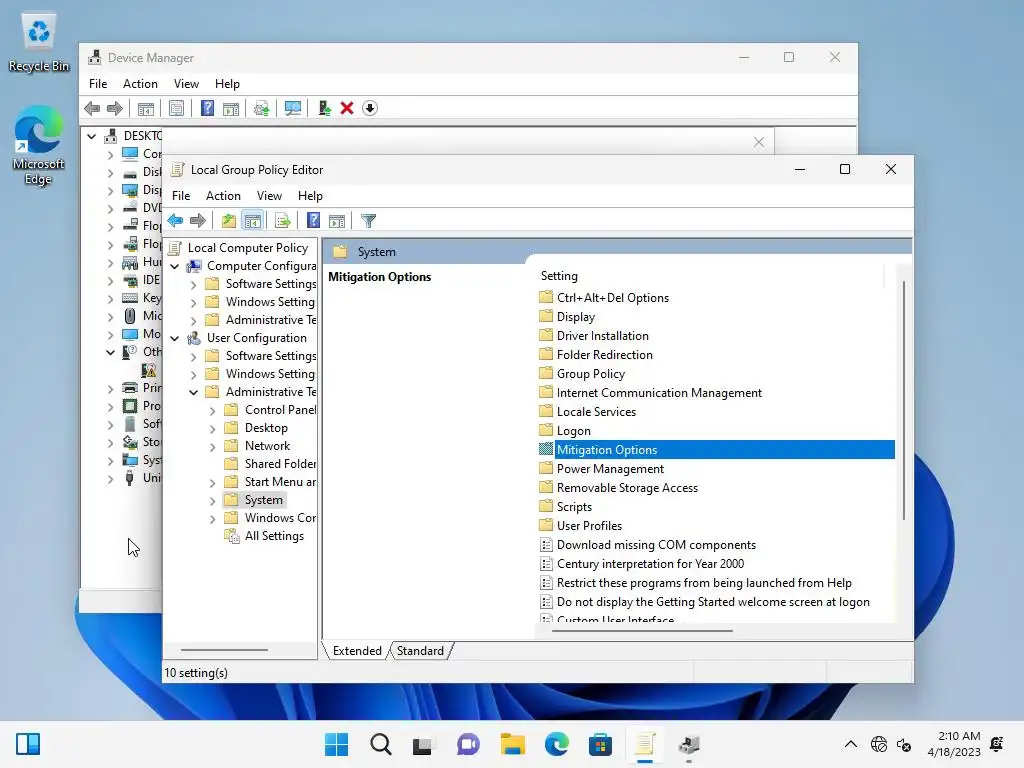Expand Windows Components tree node
Viewport: 1024px width, 768px height.
pyautogui.click(x=212, y=519)
